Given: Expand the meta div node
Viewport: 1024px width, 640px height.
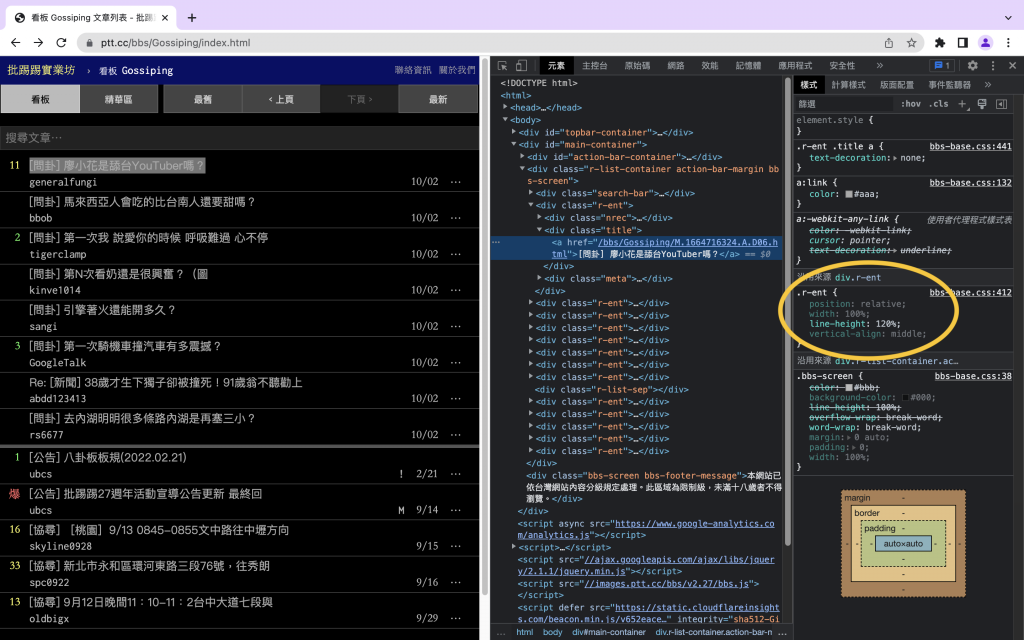Looking at the screenshot, I should [539, 278].
